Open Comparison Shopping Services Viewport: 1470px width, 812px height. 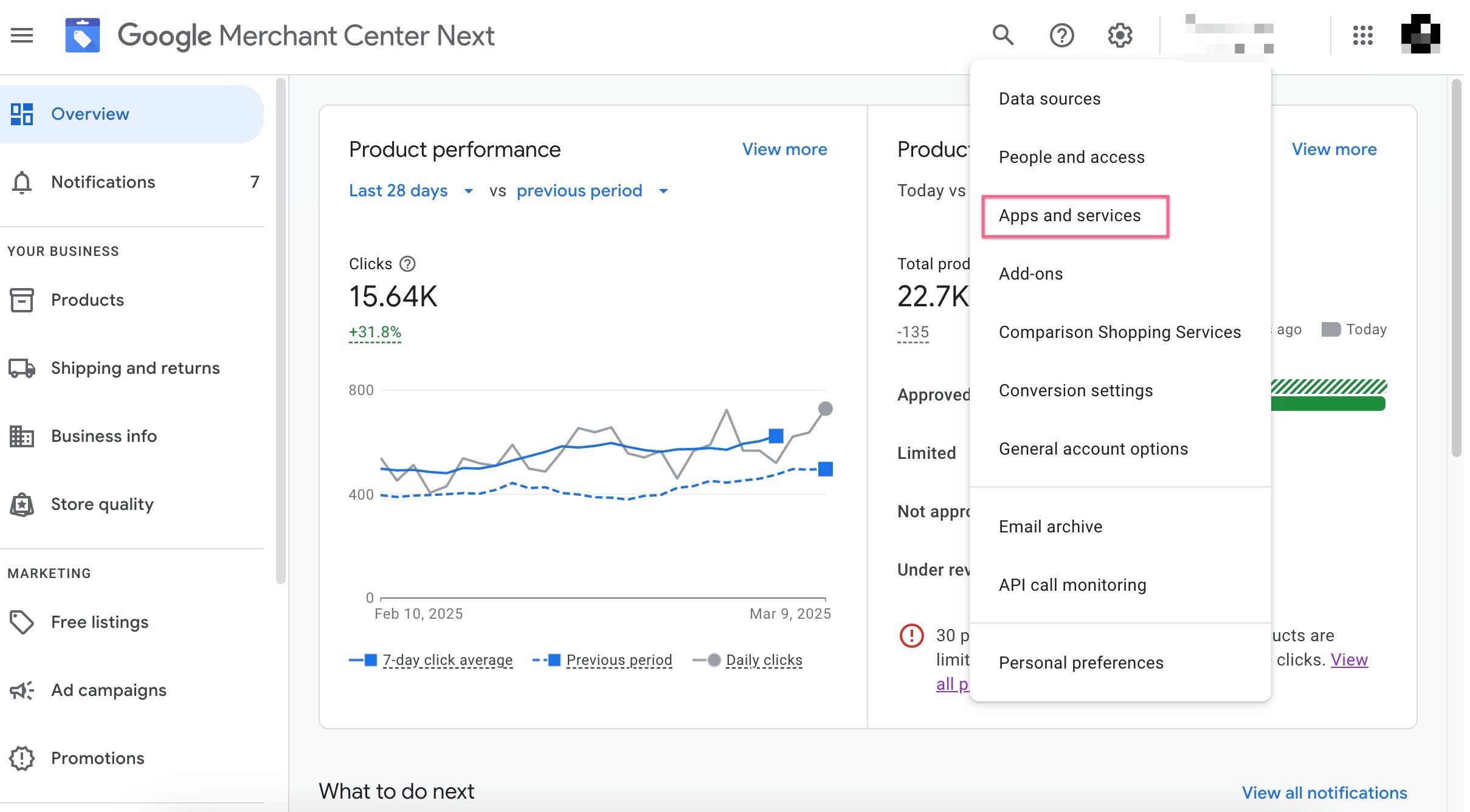pyautogui.click(x=1120, y=332)
